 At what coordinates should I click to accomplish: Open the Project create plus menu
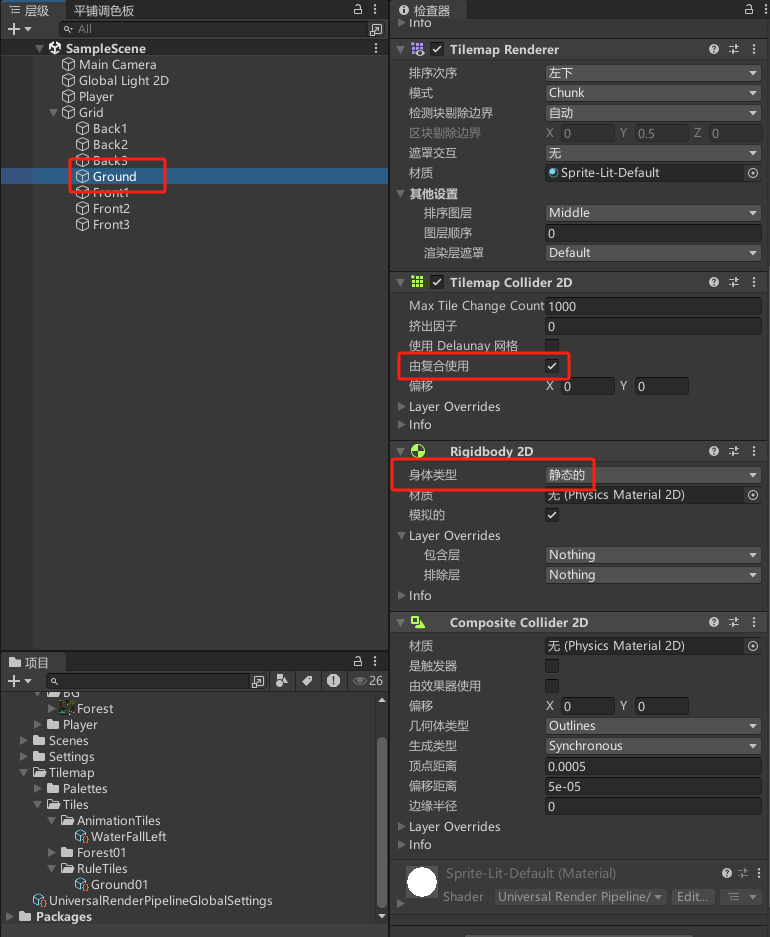[x=19, y=681]
